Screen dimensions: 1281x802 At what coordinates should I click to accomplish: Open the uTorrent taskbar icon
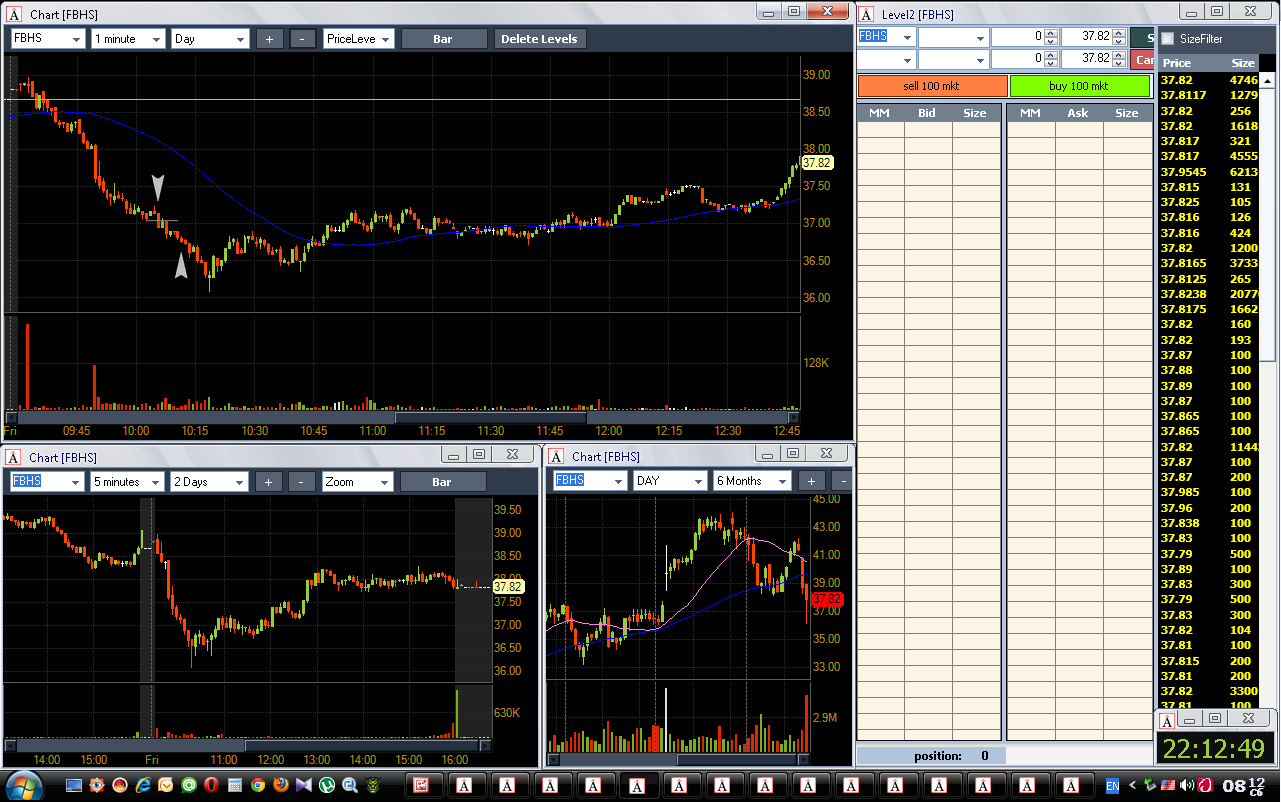pyautogui.click(x=326, y=786)
